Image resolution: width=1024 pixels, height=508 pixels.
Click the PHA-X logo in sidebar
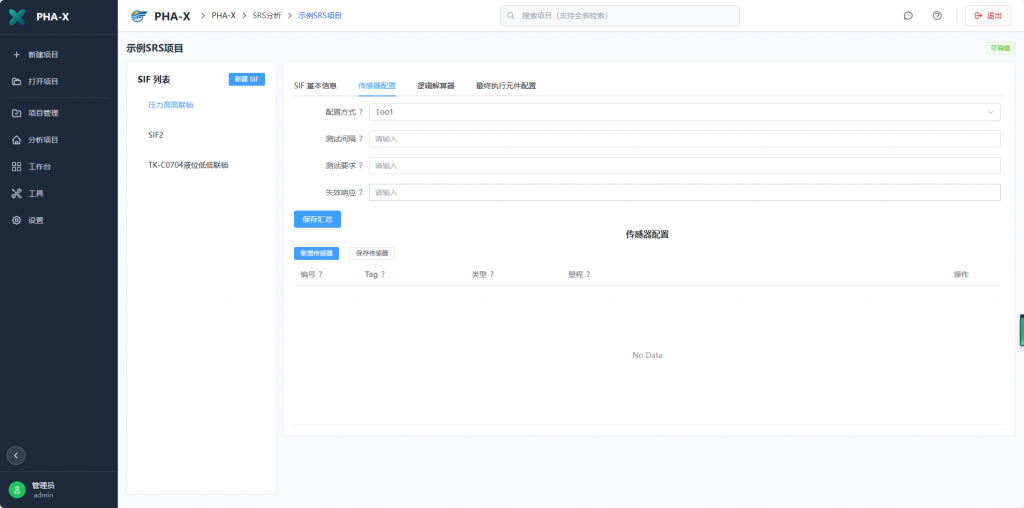pyautogui.click(x=17, y=16)
